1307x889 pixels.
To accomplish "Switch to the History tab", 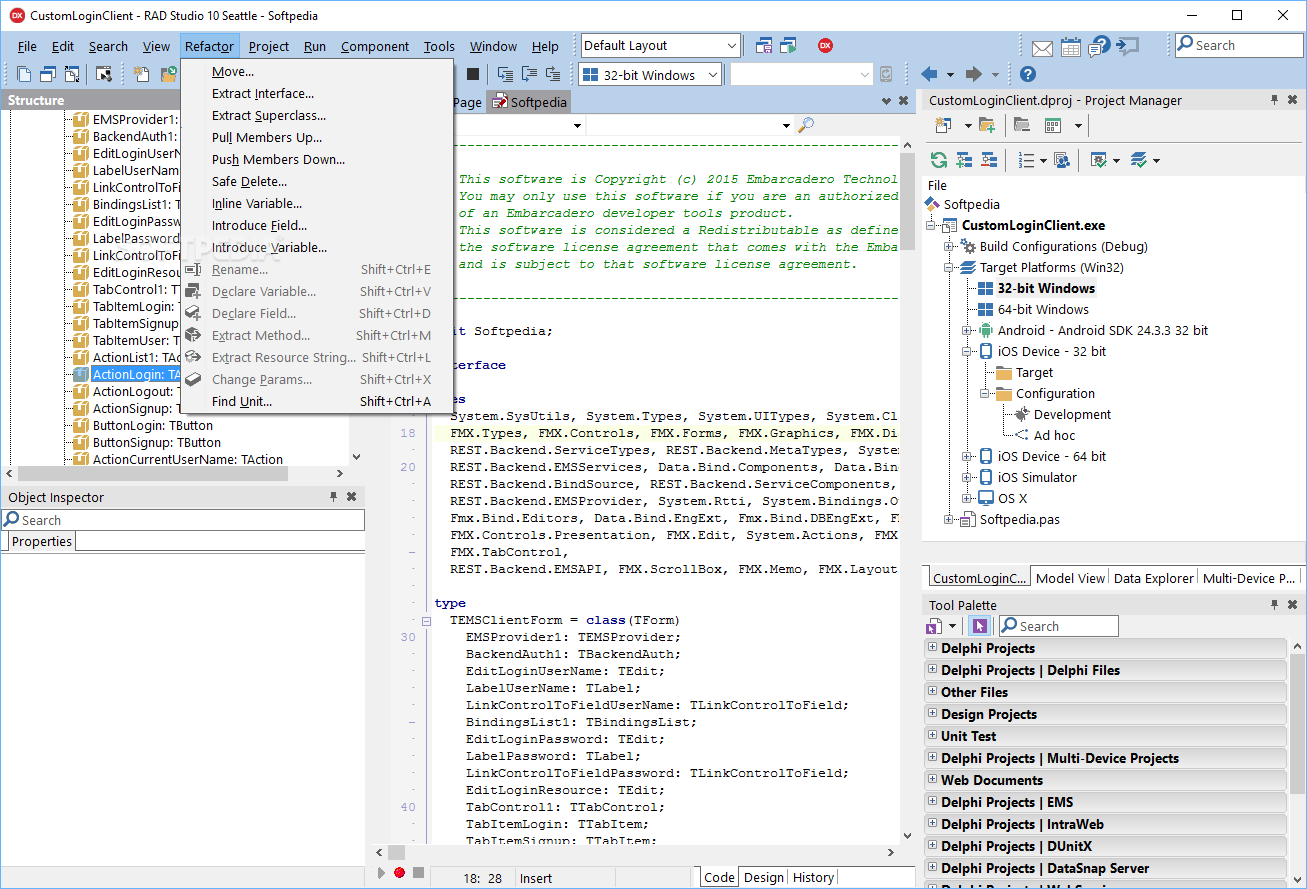I will (813, 877).
